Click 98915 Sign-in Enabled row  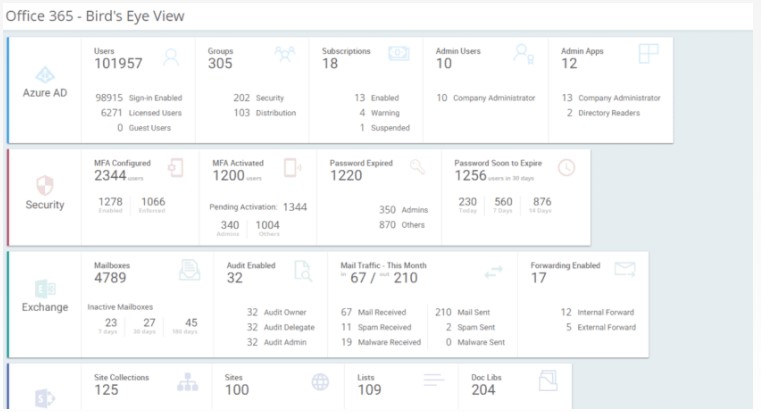pyautogui.click(x=139, y=98)
